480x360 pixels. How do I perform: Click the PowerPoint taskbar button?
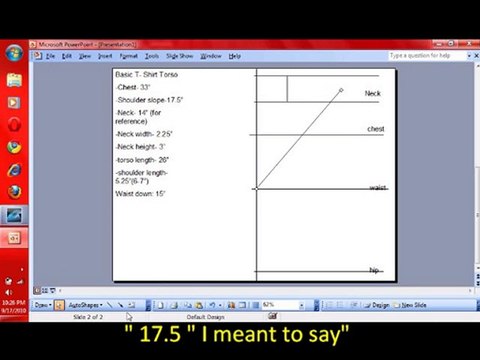click(14, 238)
